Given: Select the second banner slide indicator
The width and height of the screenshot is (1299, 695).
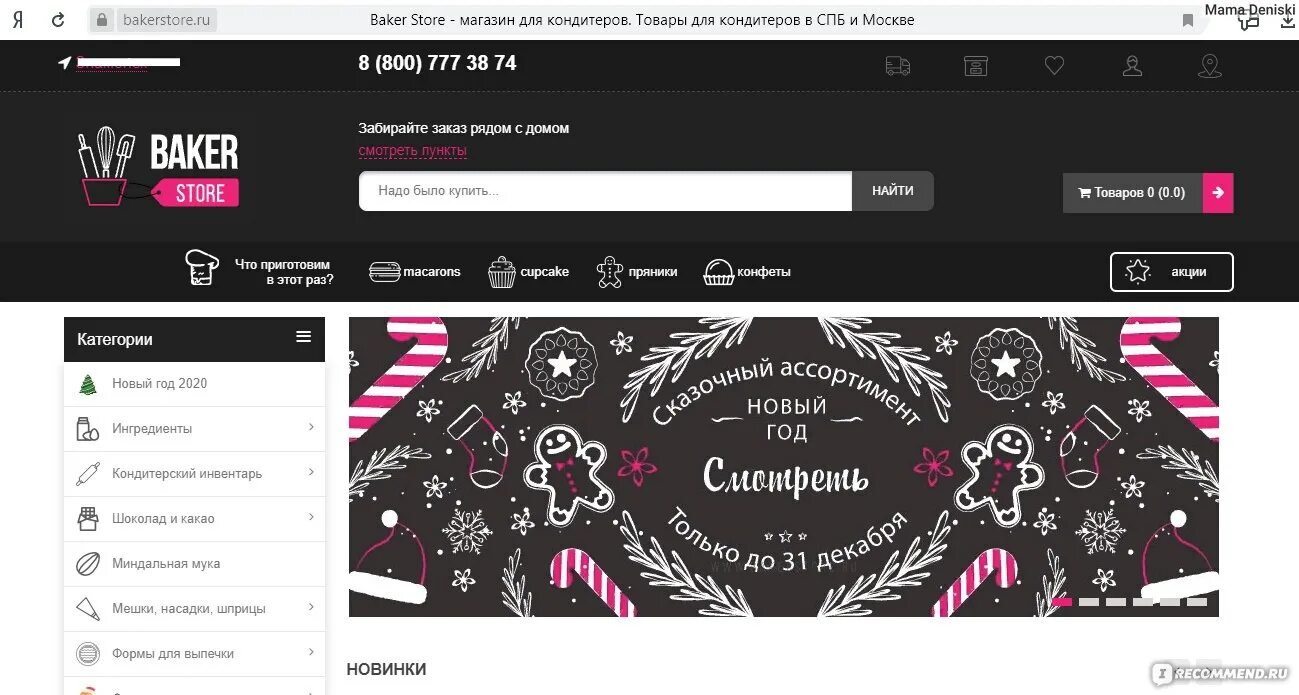Looking at the screenshot, I should (x=1089, y=602).
